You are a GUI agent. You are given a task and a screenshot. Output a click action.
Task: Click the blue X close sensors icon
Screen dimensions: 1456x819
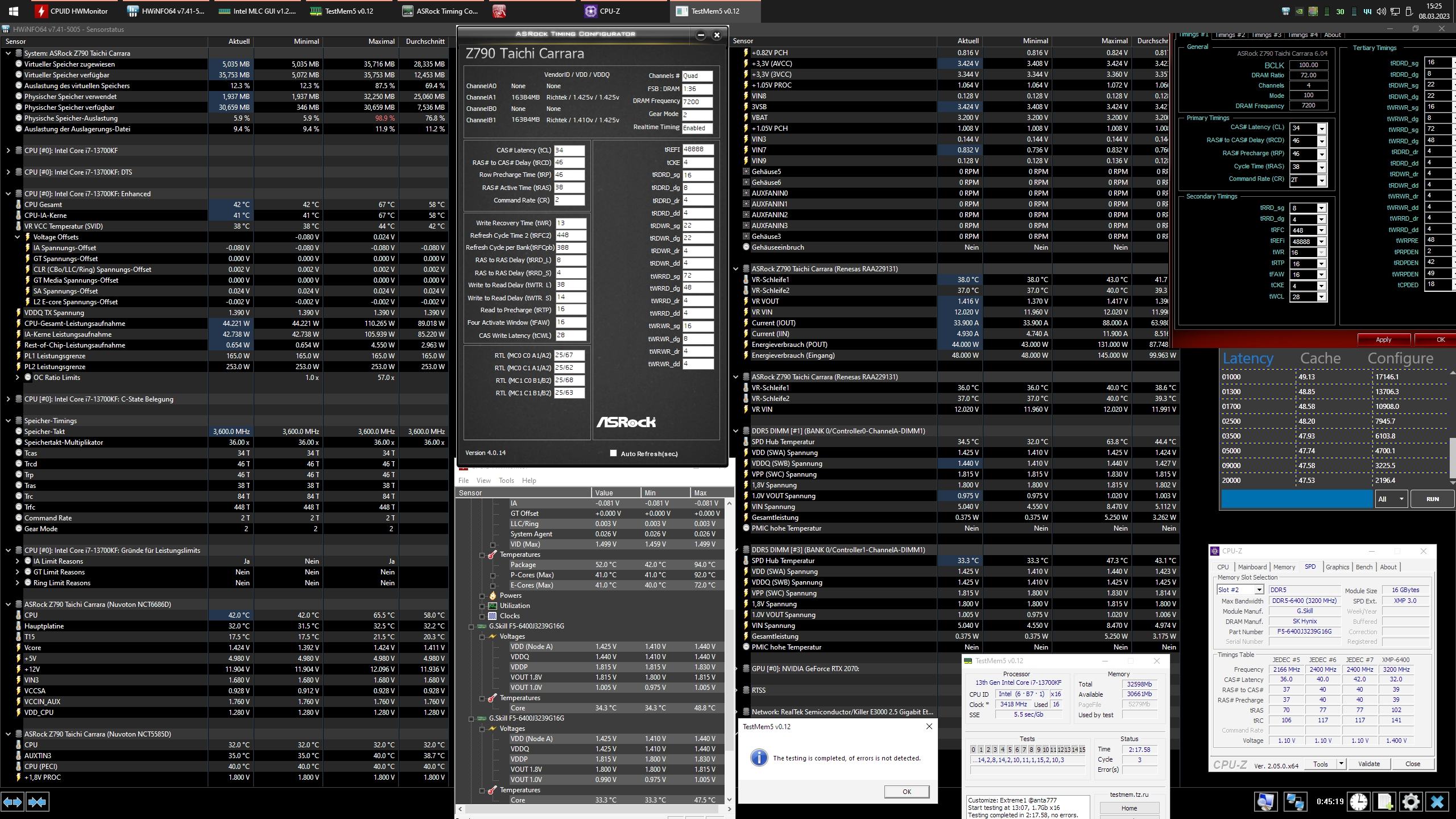(x=1437, y=802)
